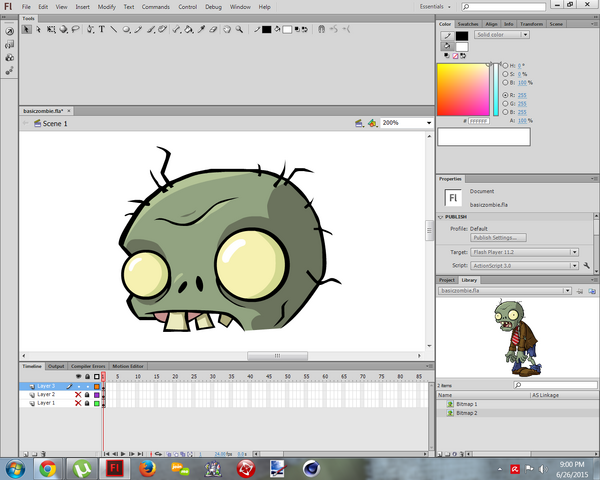
Task: Select the Eraser tool
Action: tap(214, 29)
